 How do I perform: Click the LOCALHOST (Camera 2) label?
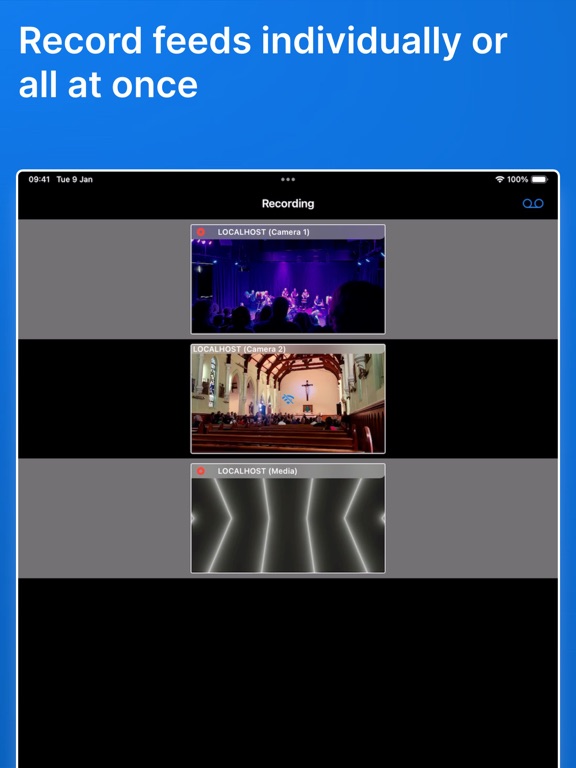click(x=239, y=349)
